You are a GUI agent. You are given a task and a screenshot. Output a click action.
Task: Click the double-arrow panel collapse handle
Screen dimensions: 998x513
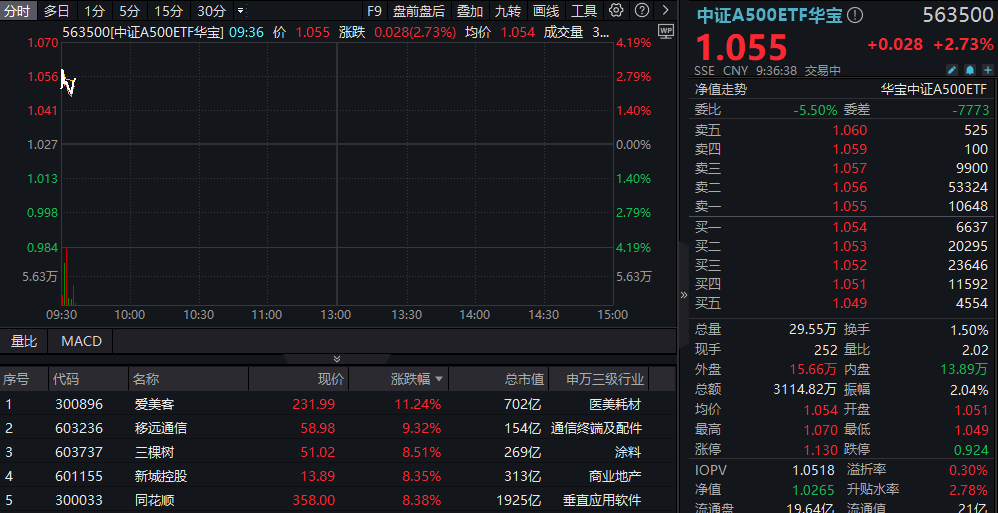(684, 295)
